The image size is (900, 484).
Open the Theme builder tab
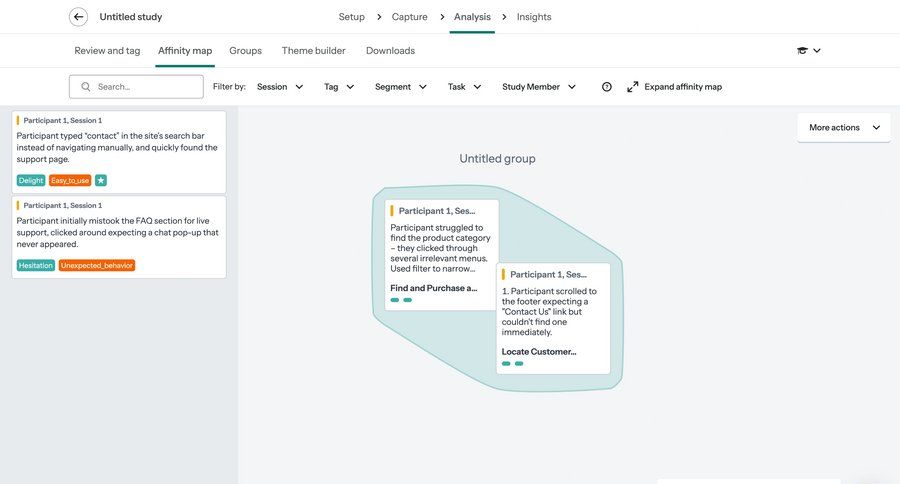click(x=313, y=51)
